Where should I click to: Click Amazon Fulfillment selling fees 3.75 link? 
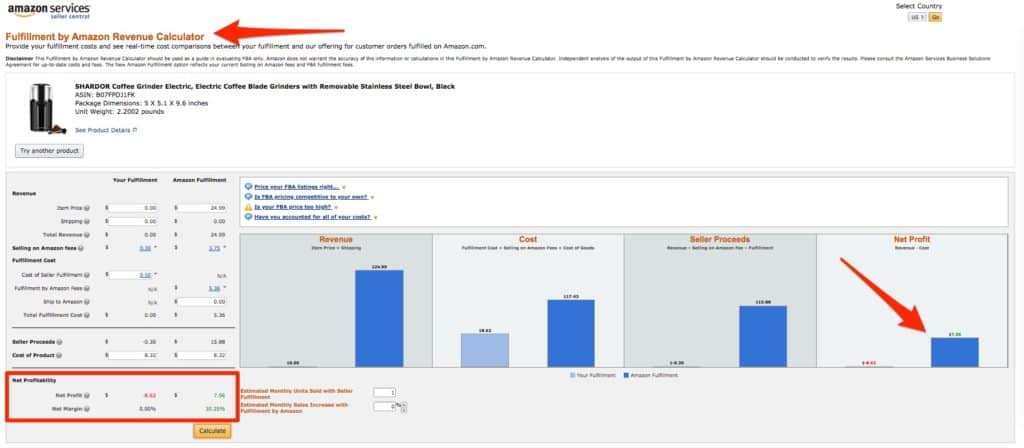pos(214,248)
